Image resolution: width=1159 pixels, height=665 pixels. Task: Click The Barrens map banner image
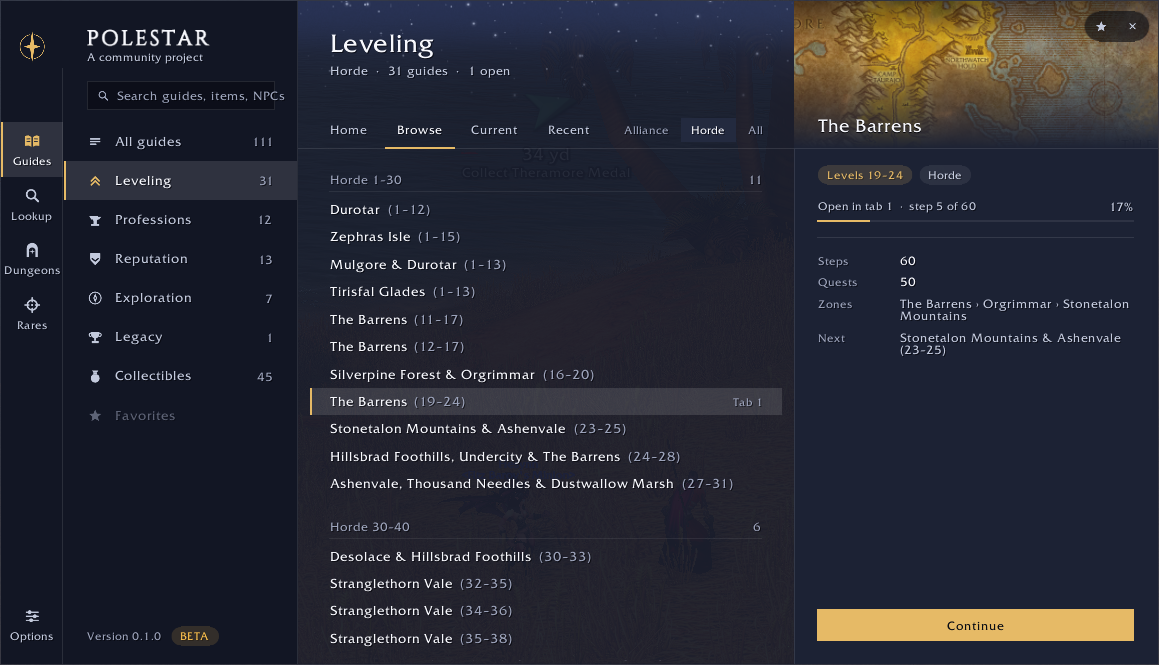pos(976,74)
